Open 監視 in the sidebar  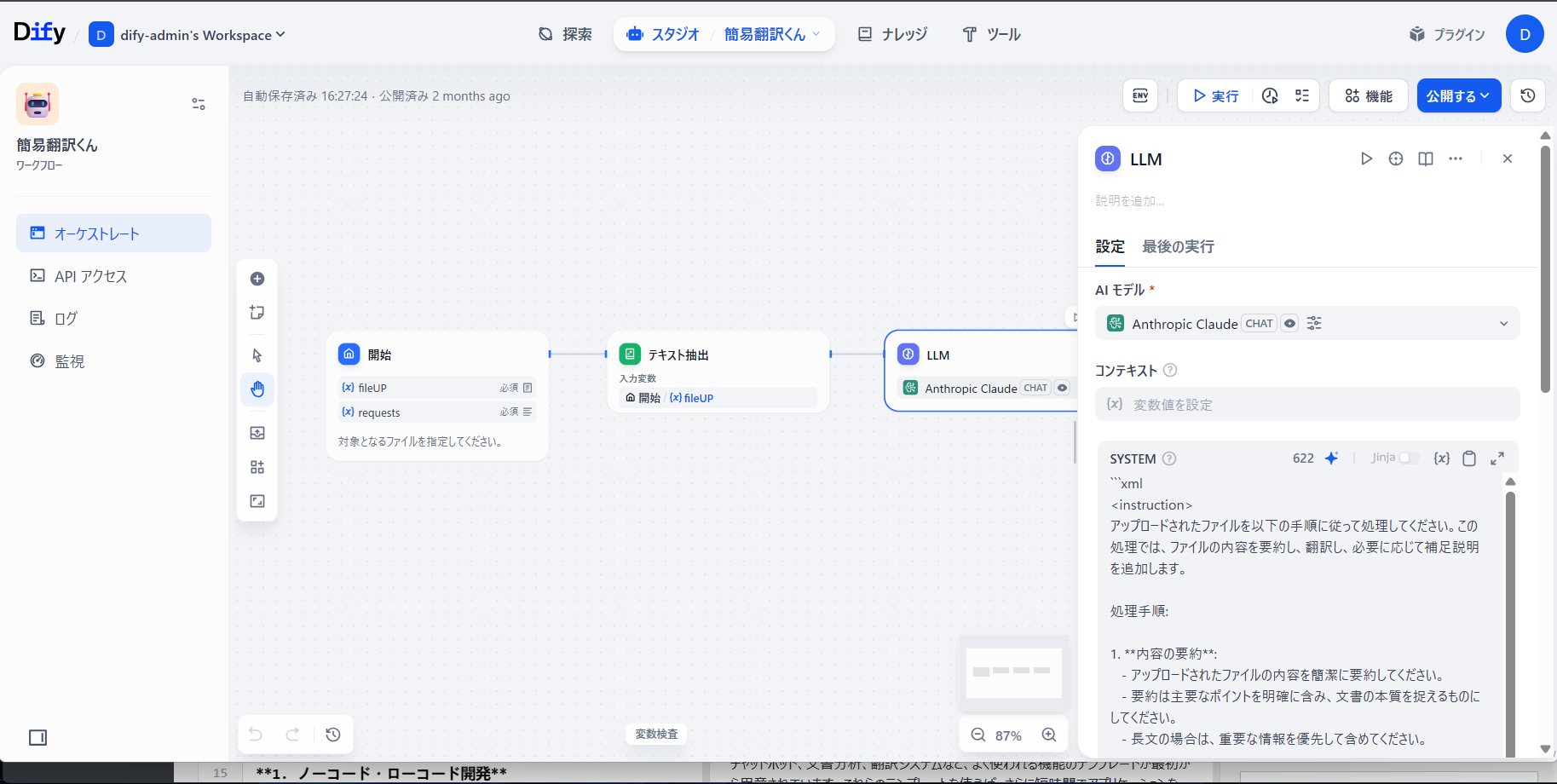coord(113,361)
